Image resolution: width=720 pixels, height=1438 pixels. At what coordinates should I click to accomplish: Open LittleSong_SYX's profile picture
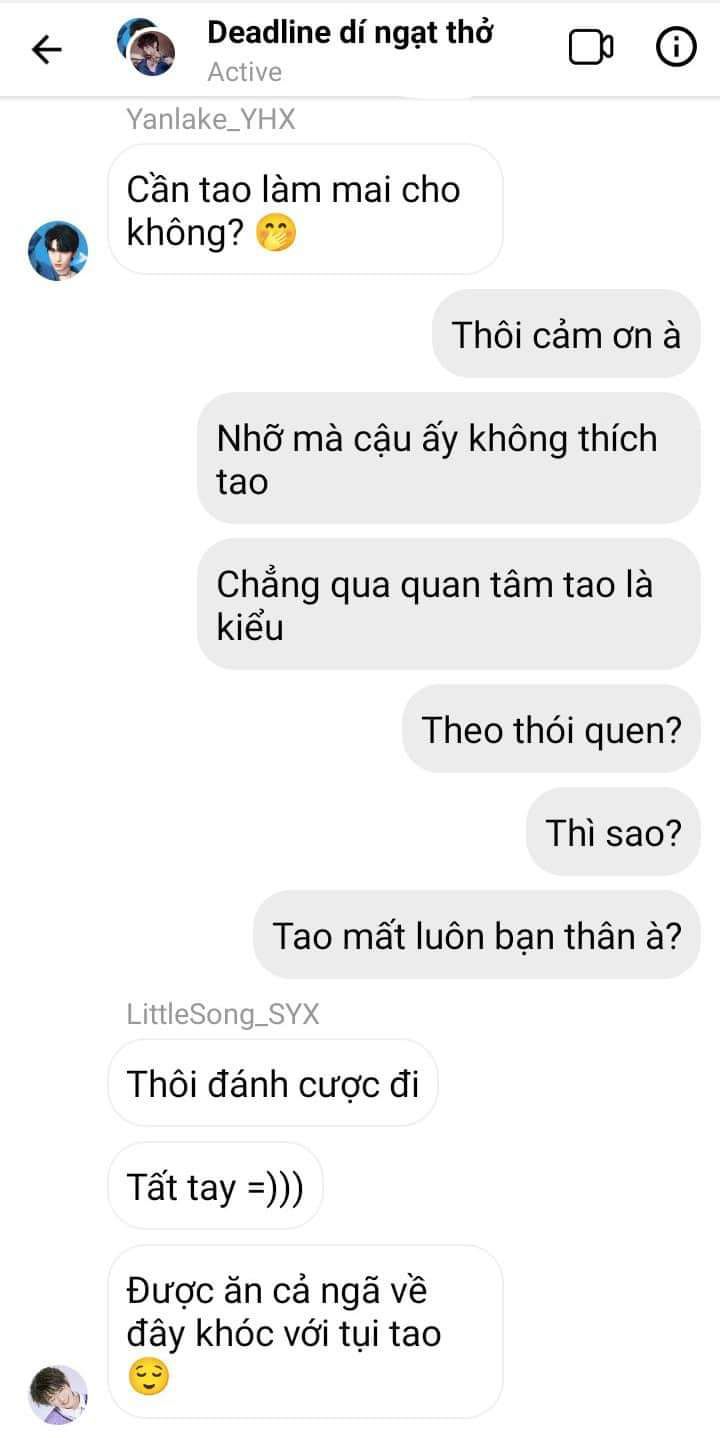58,1394
